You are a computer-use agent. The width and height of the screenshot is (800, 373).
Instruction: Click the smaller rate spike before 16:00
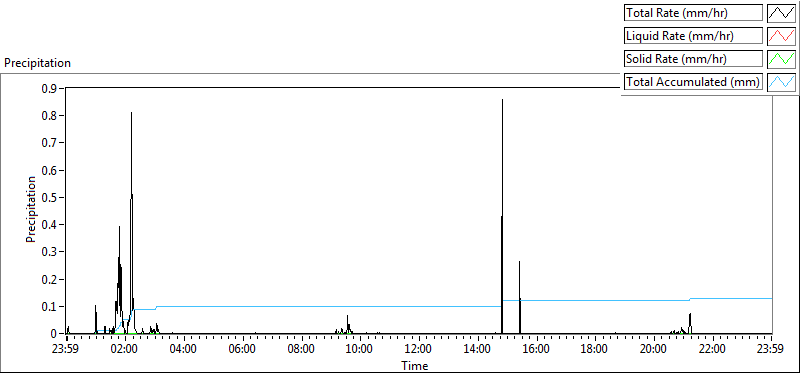click(519, 296)
